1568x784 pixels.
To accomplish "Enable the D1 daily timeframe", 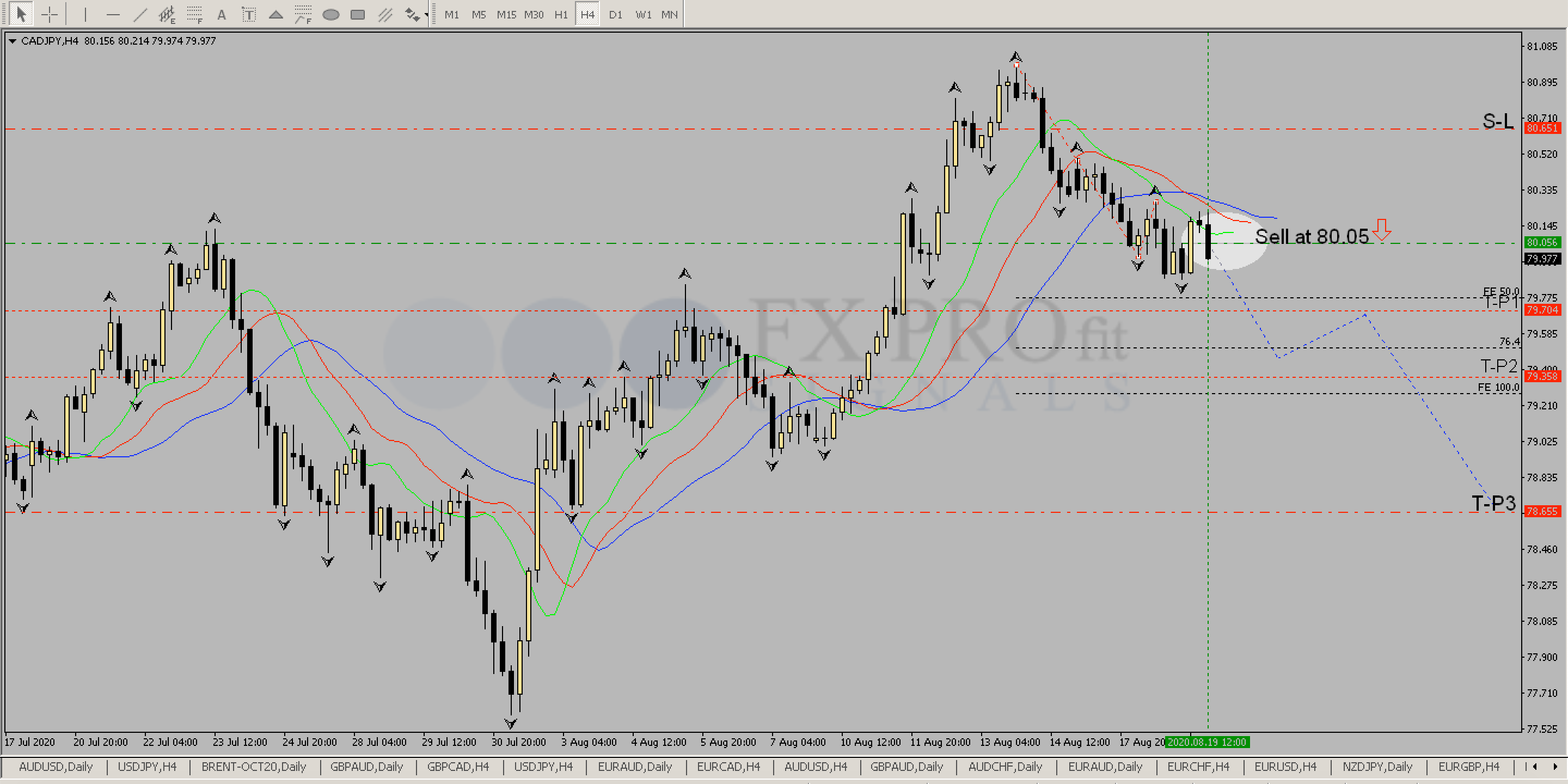I will click(615, 14).
